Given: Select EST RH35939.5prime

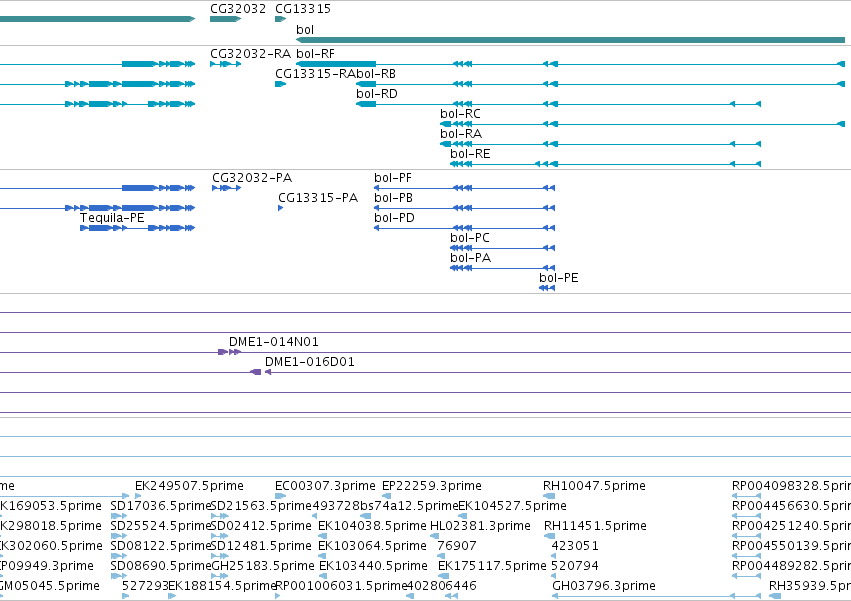Looking at the screenshot, I should [810, 586].
